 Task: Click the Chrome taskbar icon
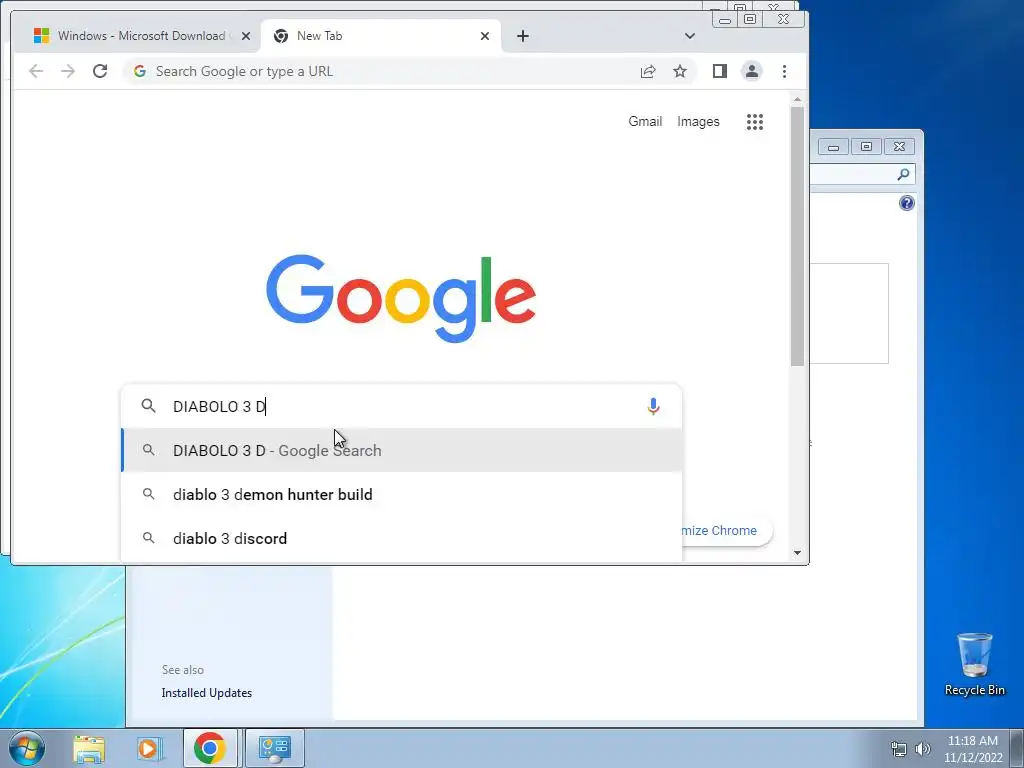click(x=210, y=748)
